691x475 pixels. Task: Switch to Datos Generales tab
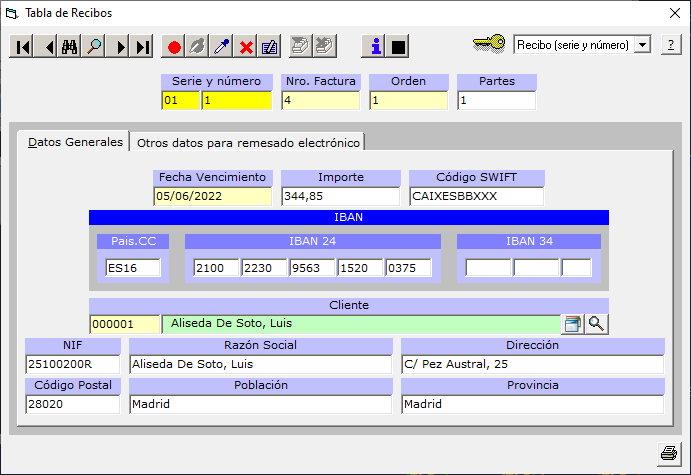(75, 142)
